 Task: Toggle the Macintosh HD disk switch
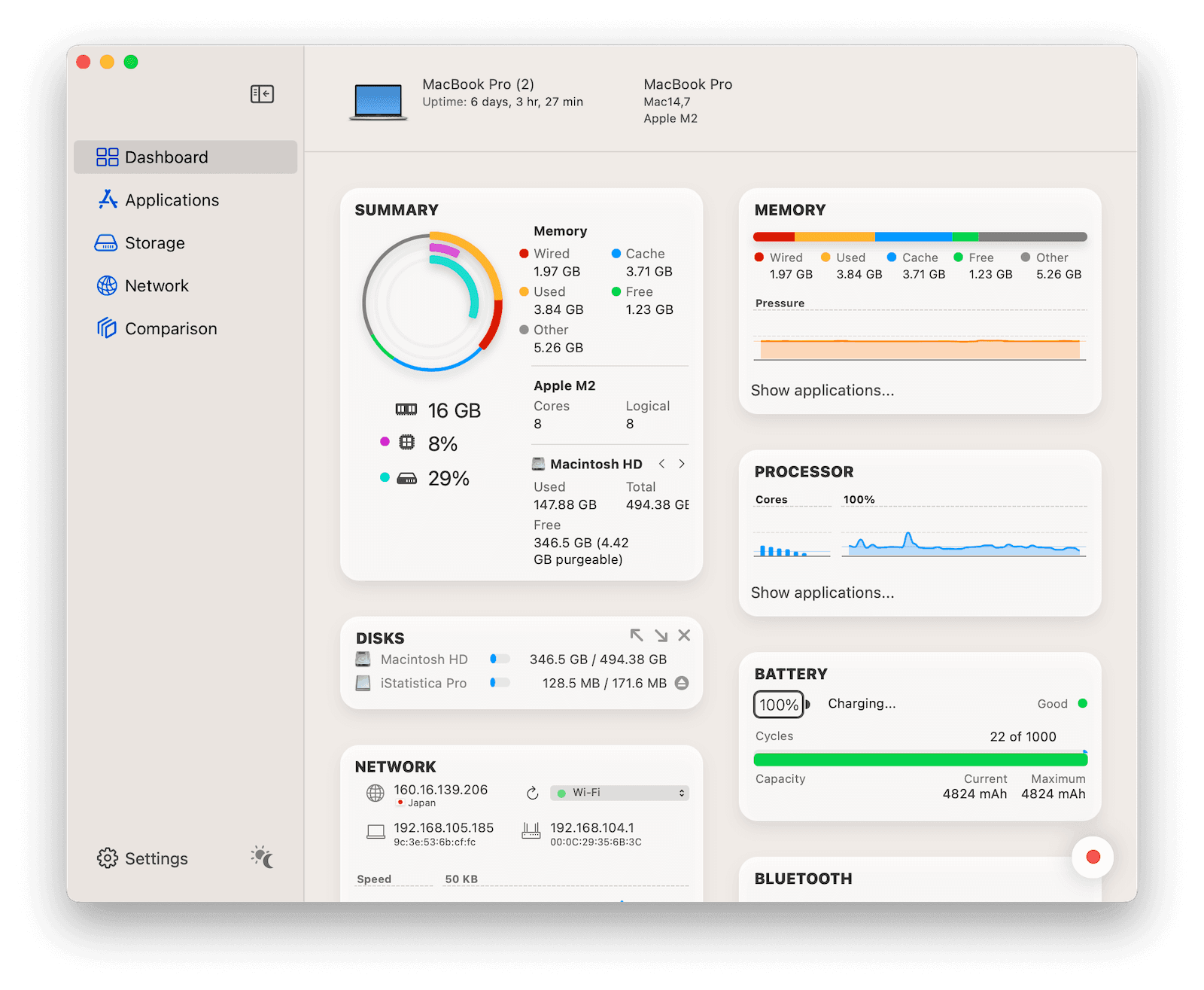click(x=499, y=659)
